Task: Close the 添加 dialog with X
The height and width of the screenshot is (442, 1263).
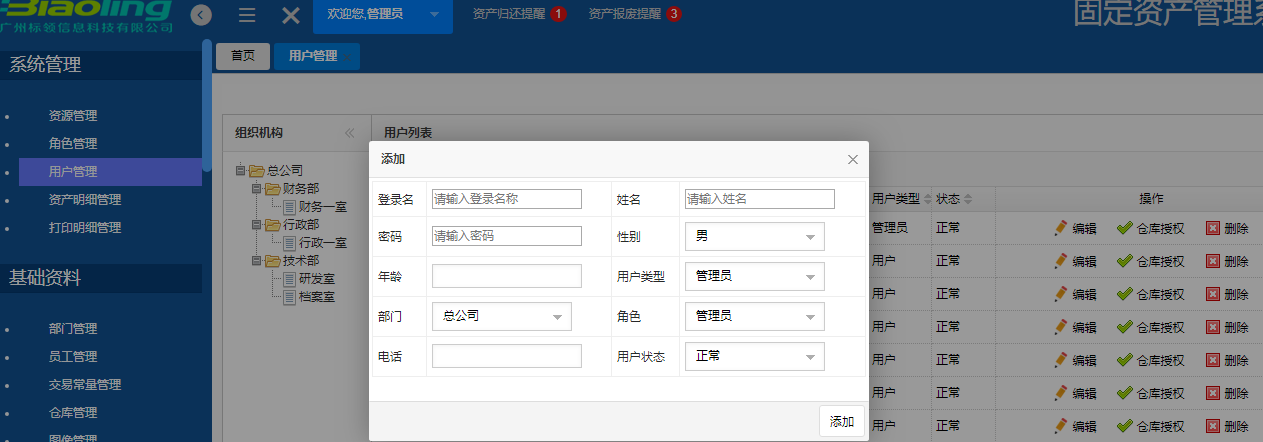Action: point(852,159)
